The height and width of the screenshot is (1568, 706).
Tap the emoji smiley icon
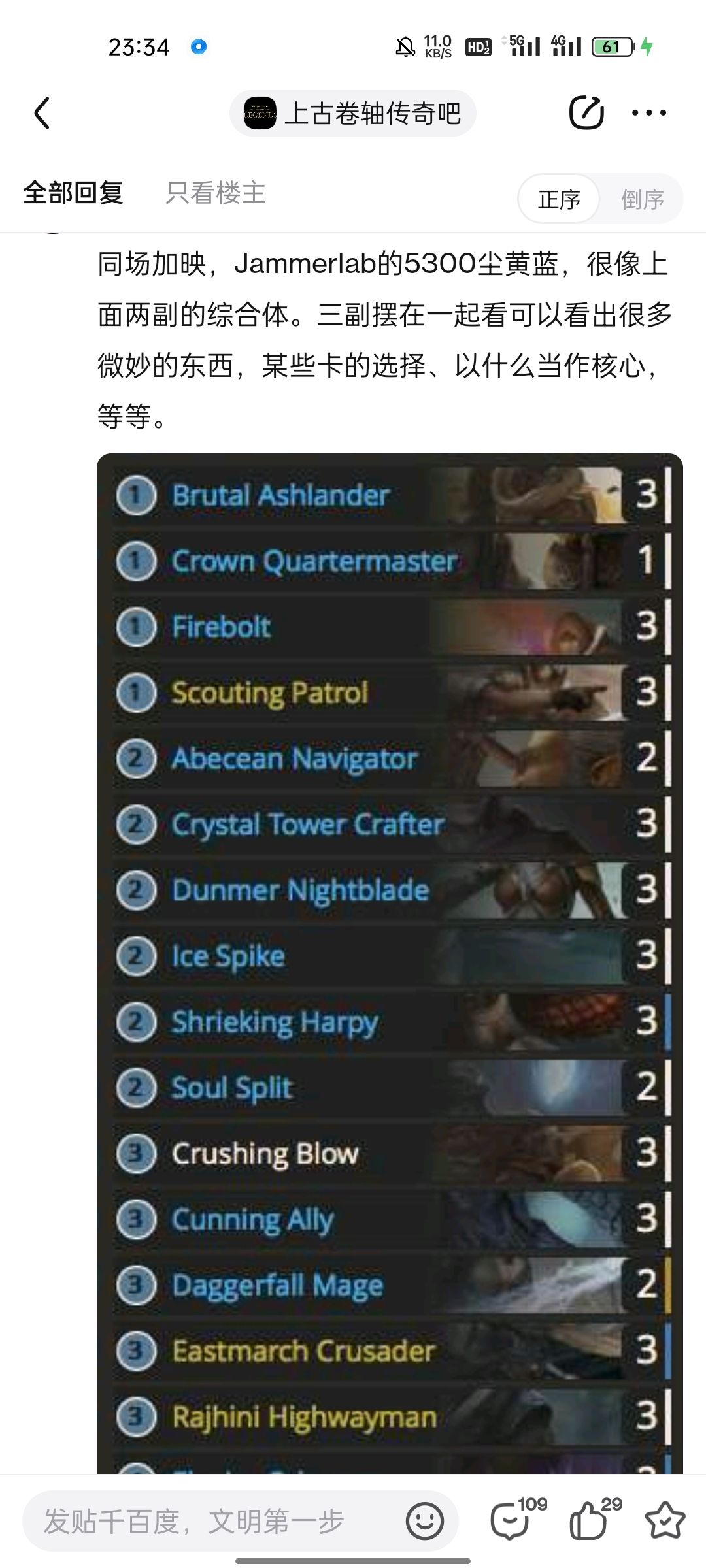pyautogui.click(x=425, y=1521)
